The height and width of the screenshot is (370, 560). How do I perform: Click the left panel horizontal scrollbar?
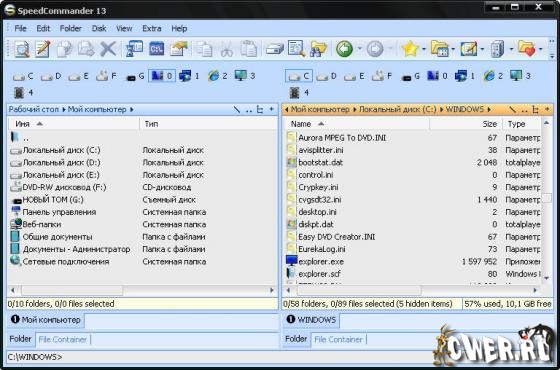coord(142,291)
